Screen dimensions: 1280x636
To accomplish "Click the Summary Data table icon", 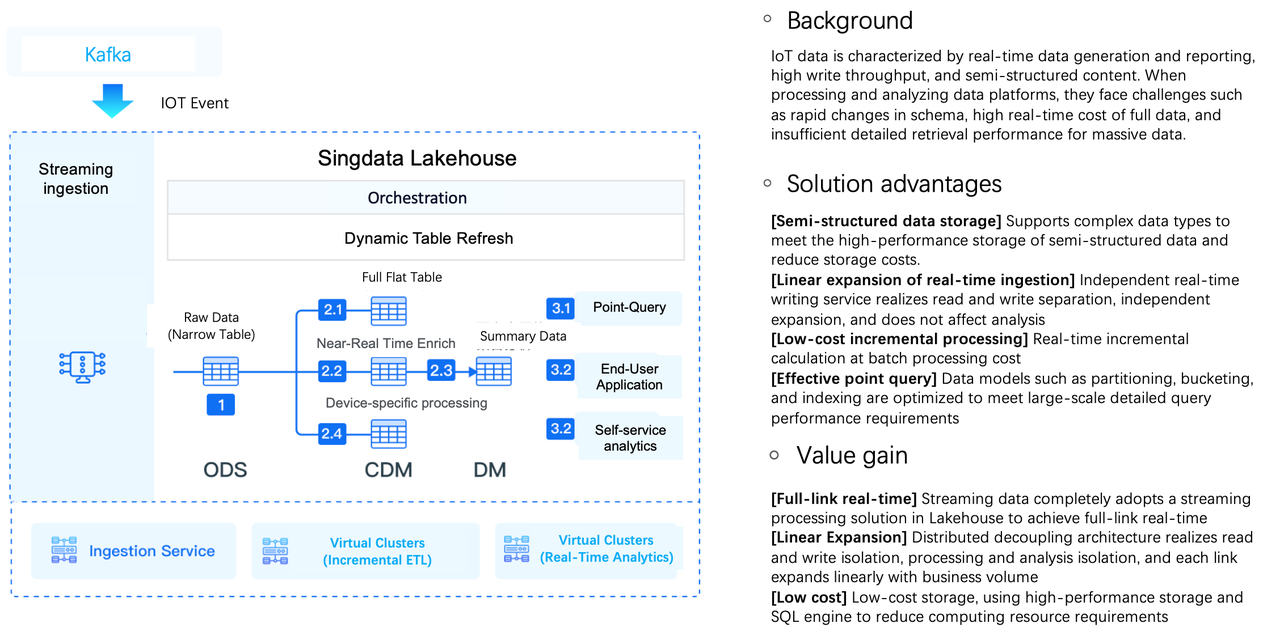I will pos(494,371).
